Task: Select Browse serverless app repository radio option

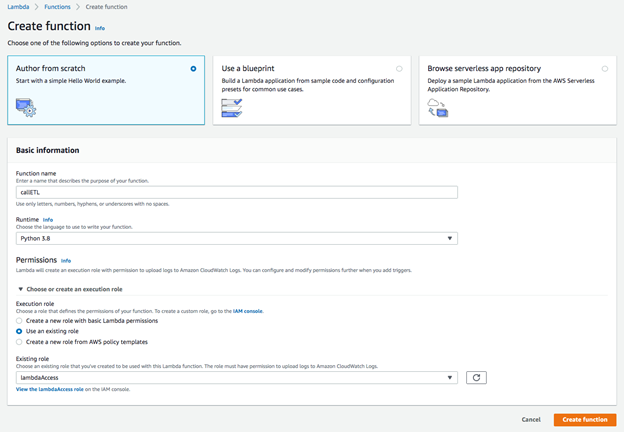Action: click(605, 69)
